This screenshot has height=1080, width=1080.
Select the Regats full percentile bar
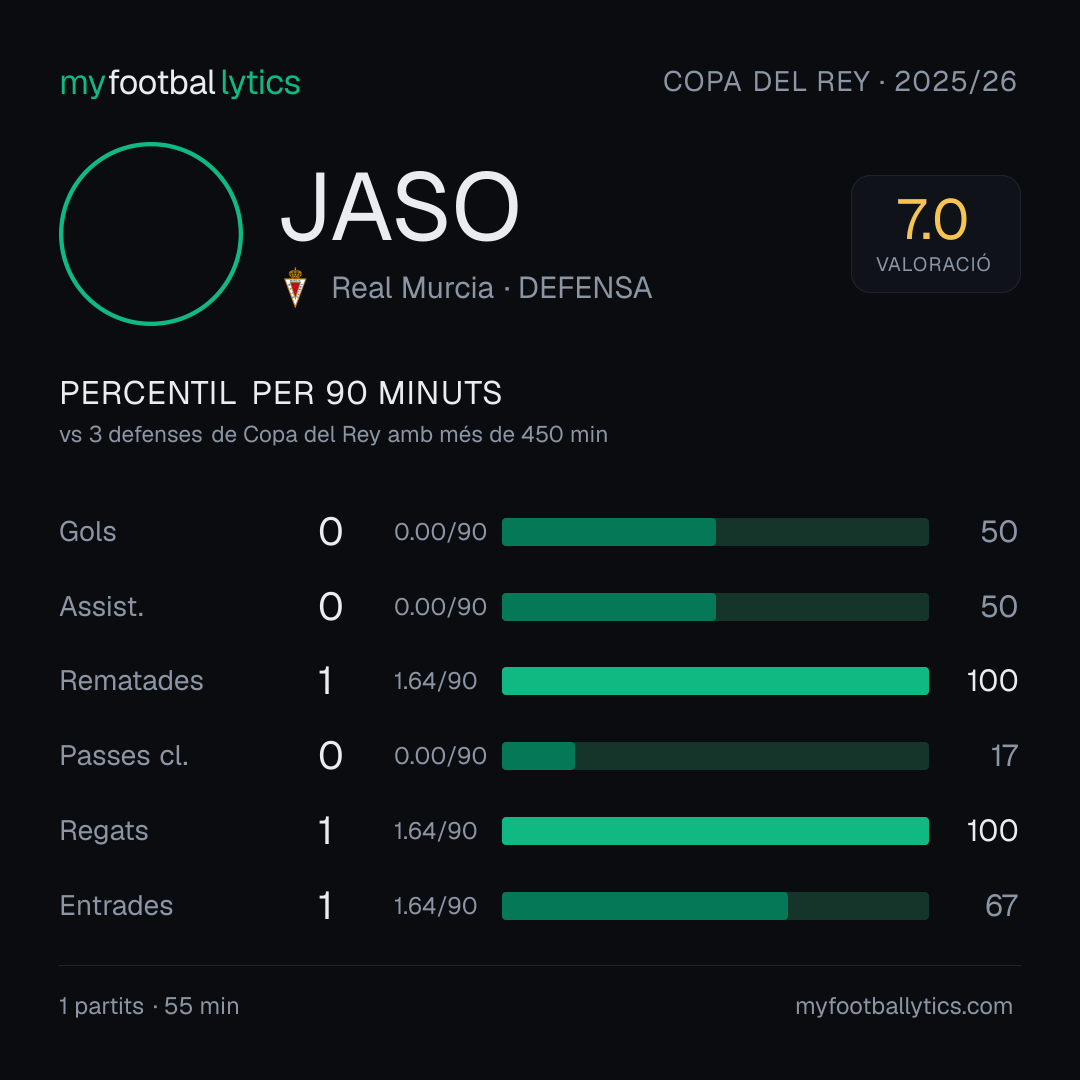[715, 831]
